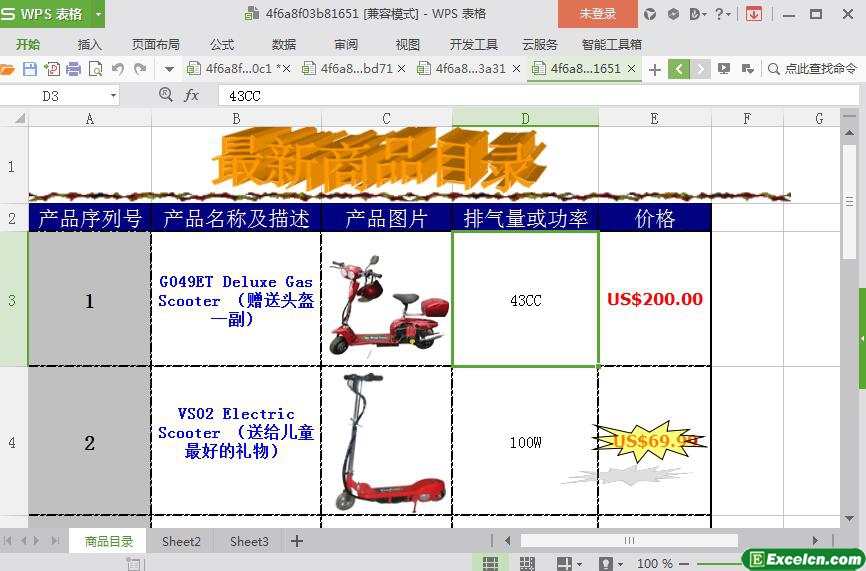866x571 pixels.
Task: Click the skin/theme icon next to 未登录
Action: [x=650, y=14]
